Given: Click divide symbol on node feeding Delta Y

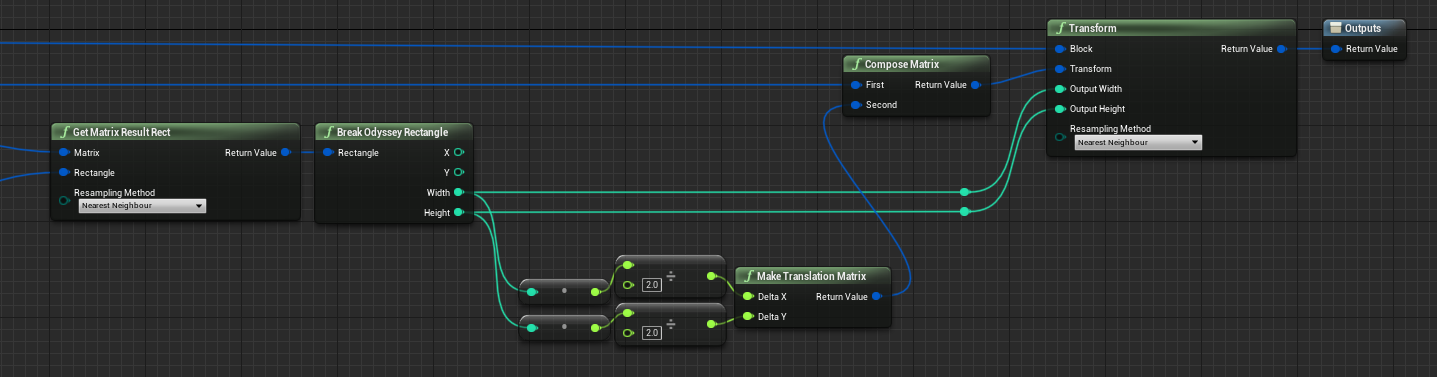Looking at the screenshot, I should pos(672,323).
